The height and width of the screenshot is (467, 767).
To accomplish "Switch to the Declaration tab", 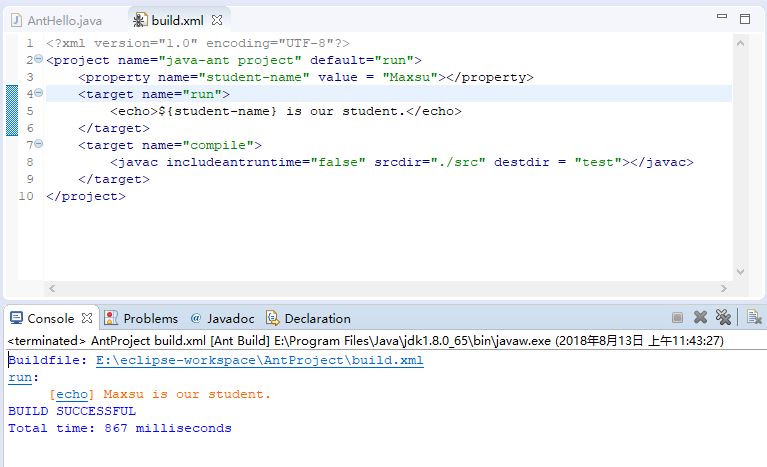I will coord(317,318).
